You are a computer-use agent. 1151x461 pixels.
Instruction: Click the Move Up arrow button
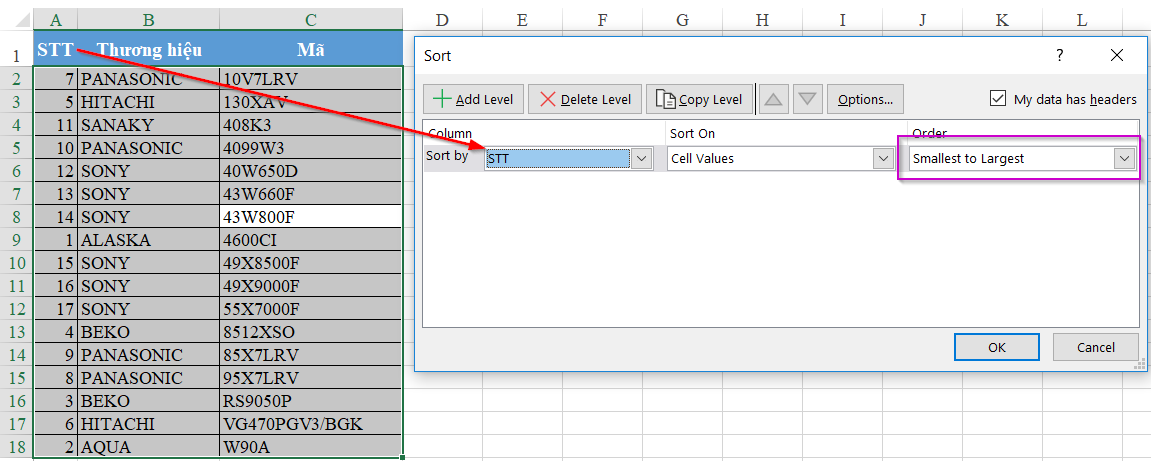(774, 99)
